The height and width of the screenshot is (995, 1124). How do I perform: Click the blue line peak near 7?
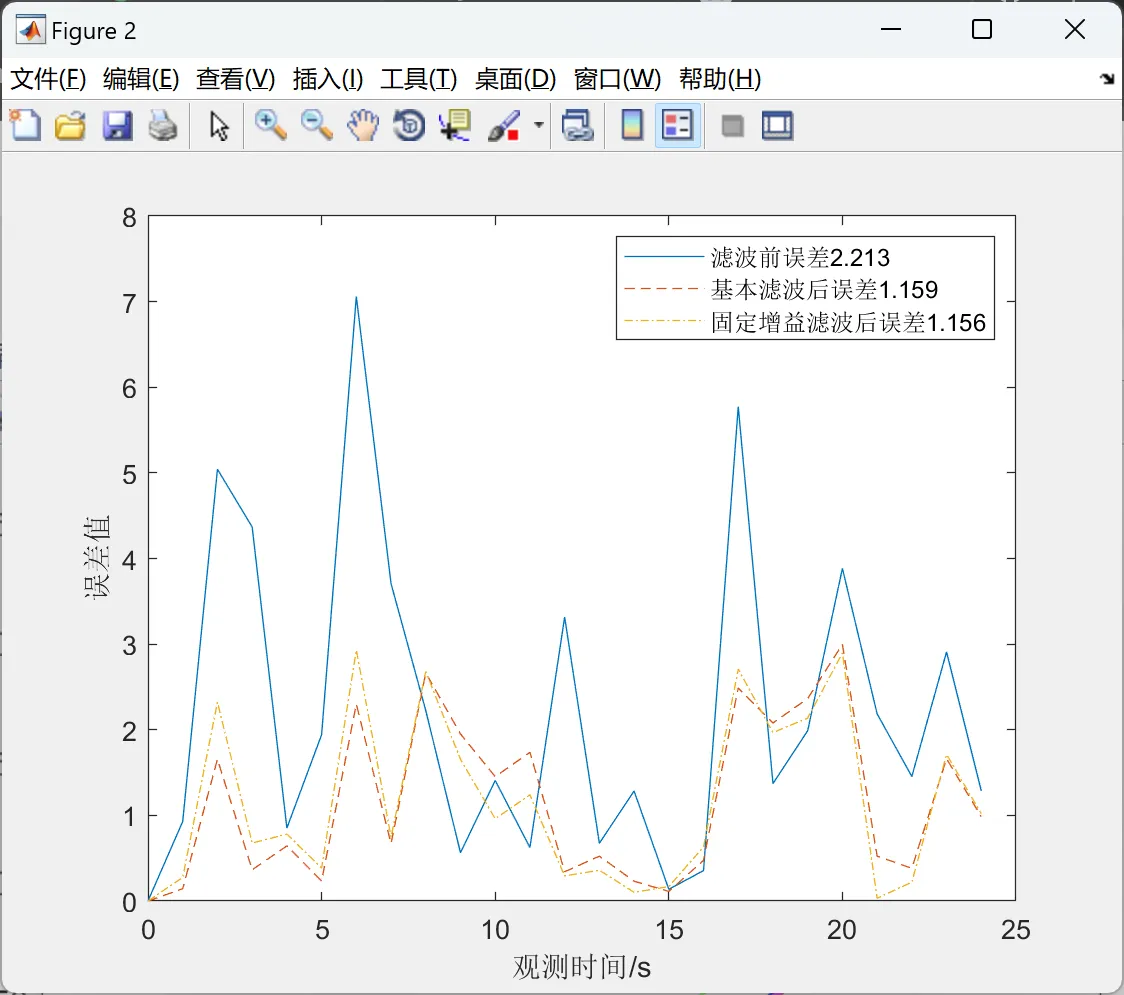[356, 297]
